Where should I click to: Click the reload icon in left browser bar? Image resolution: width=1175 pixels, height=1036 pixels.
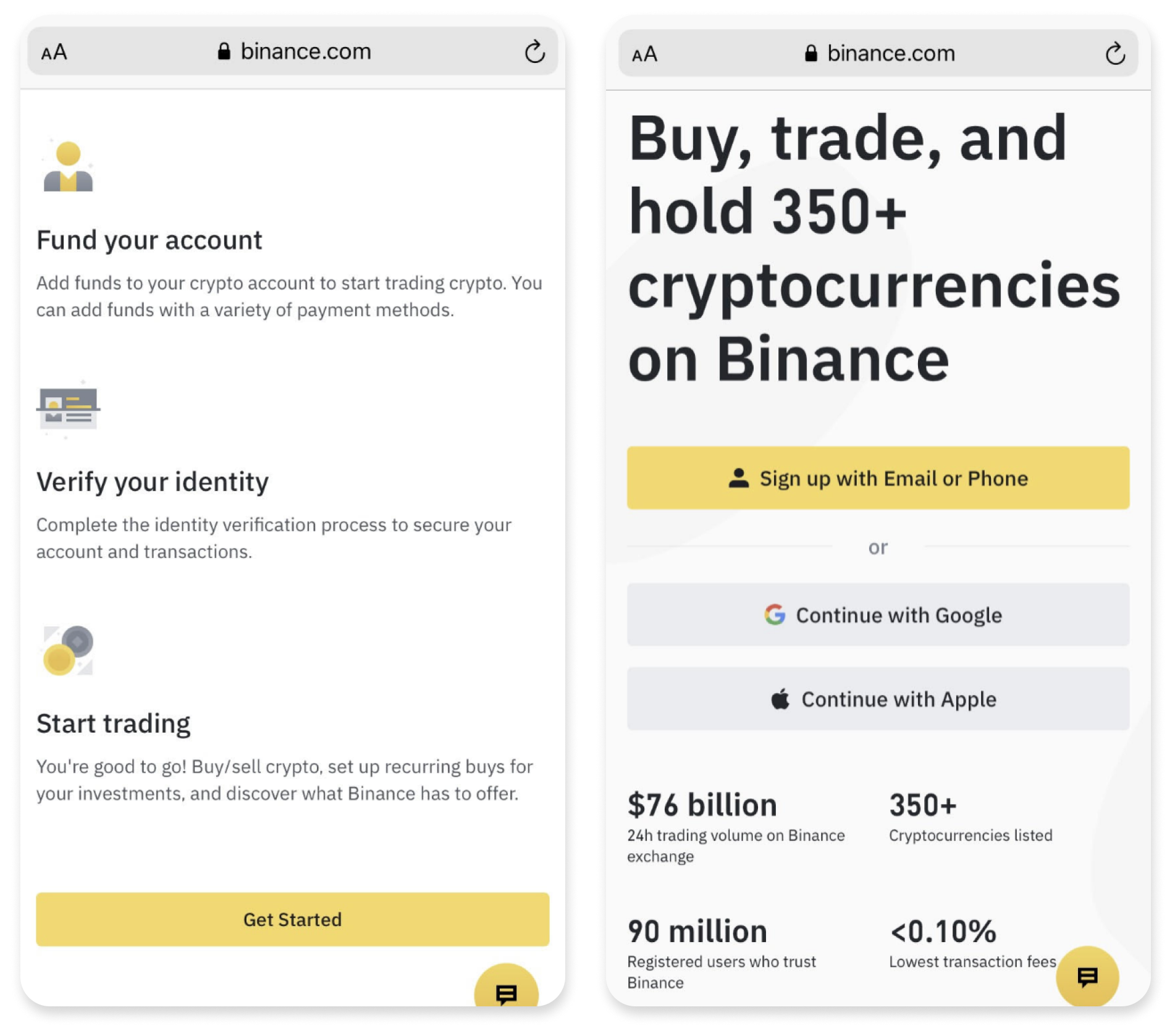[x=535, y=52]
